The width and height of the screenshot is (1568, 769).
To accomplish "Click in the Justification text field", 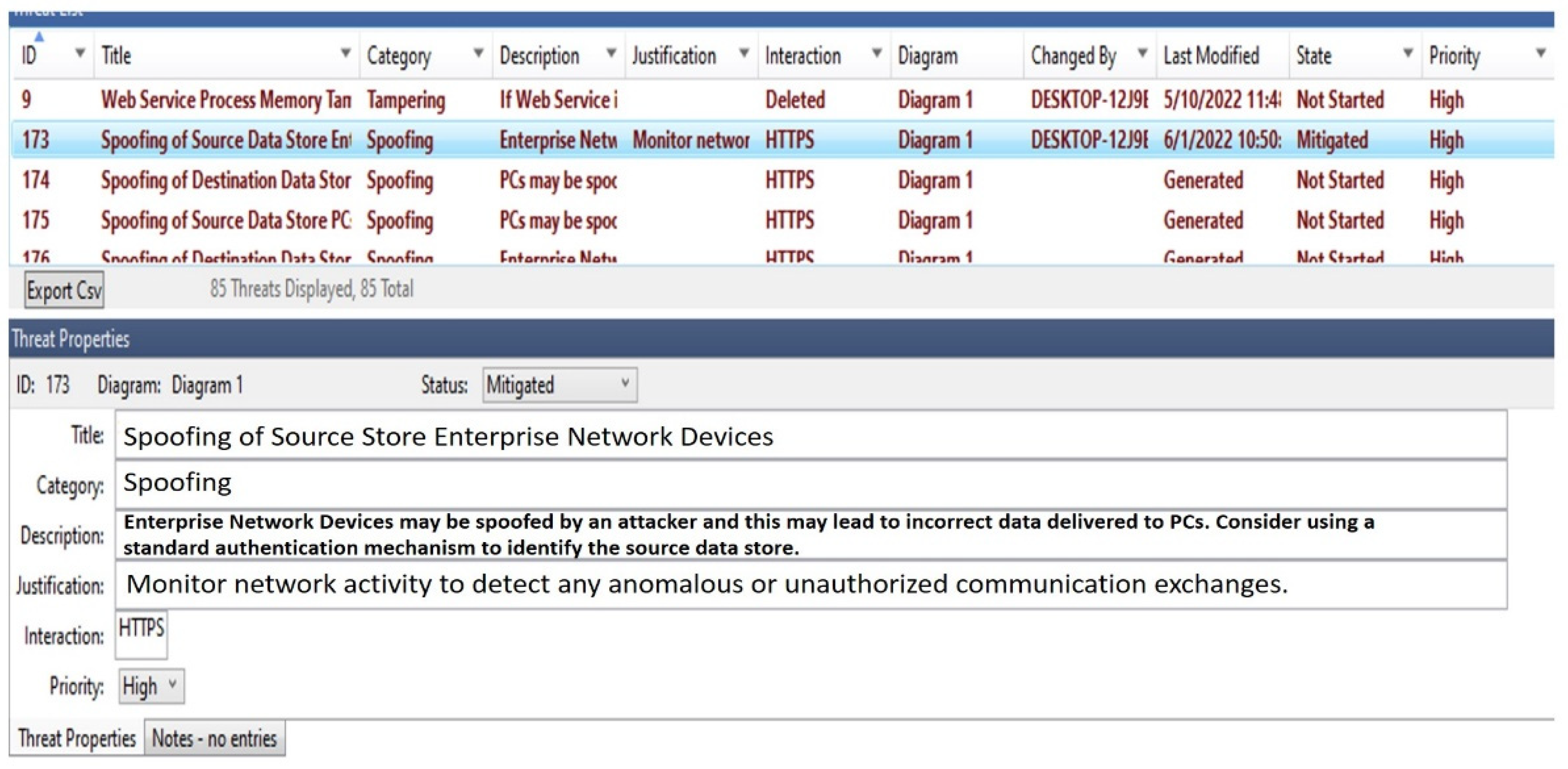I will [x=810, y=585].
